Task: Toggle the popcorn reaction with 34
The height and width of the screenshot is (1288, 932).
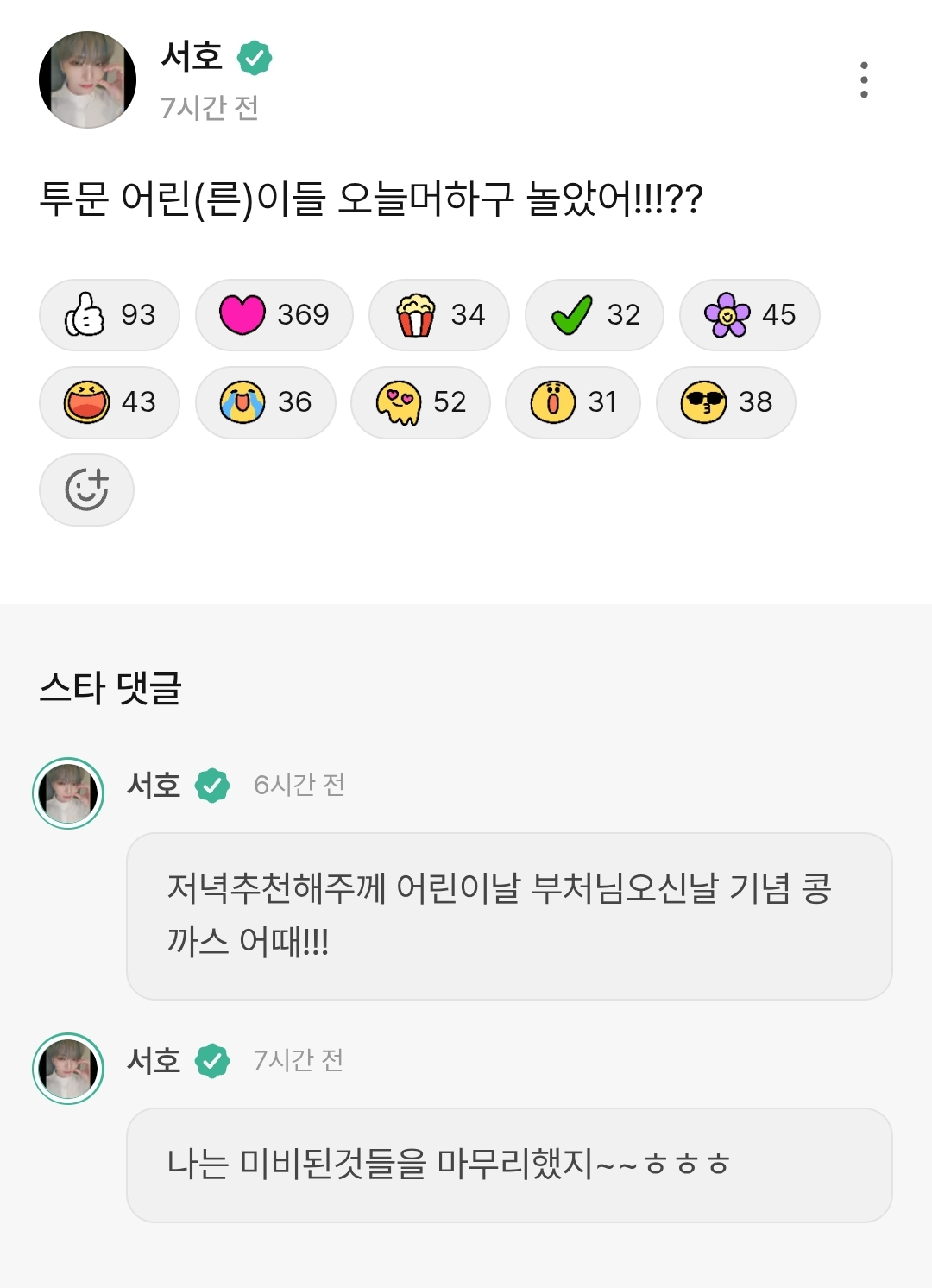Action: [438, 315]
